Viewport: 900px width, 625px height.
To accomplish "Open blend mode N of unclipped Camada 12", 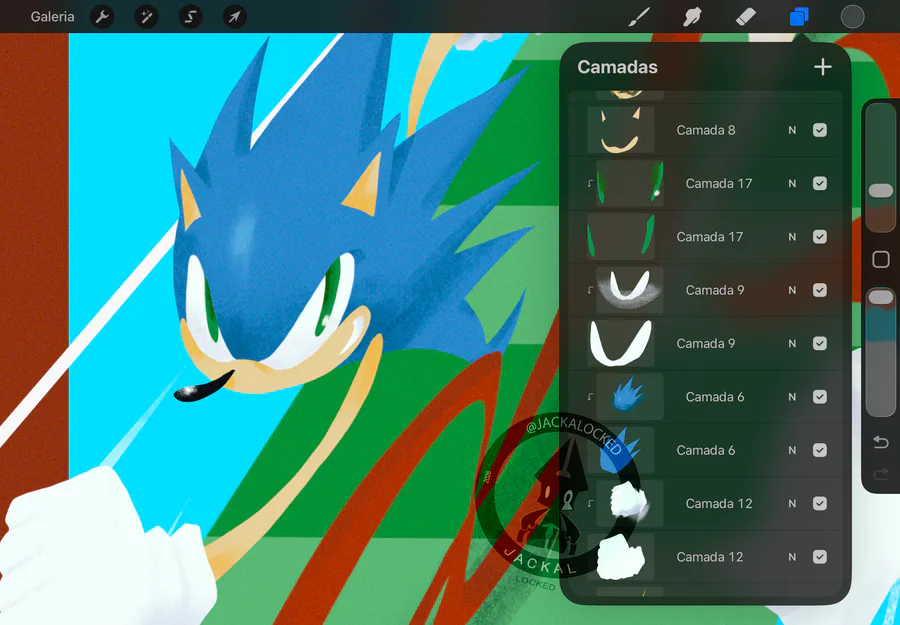I will click(x=792, y=557).
